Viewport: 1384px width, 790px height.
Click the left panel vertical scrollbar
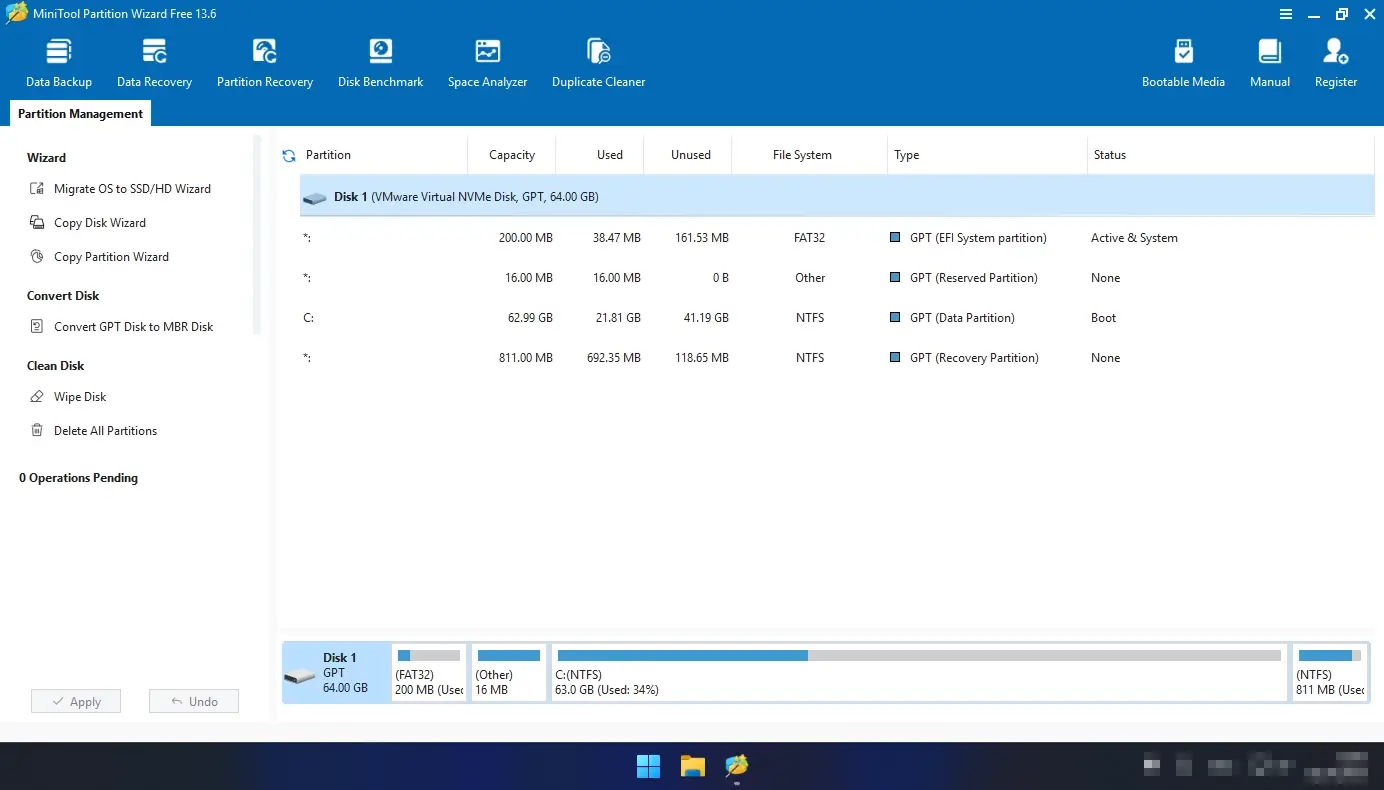tap(257, 235)
